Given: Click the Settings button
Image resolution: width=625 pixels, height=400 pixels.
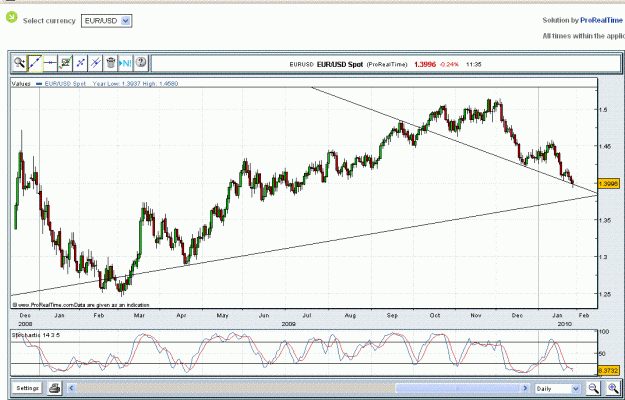Looking at the screenshot, I should coord(28,388).
